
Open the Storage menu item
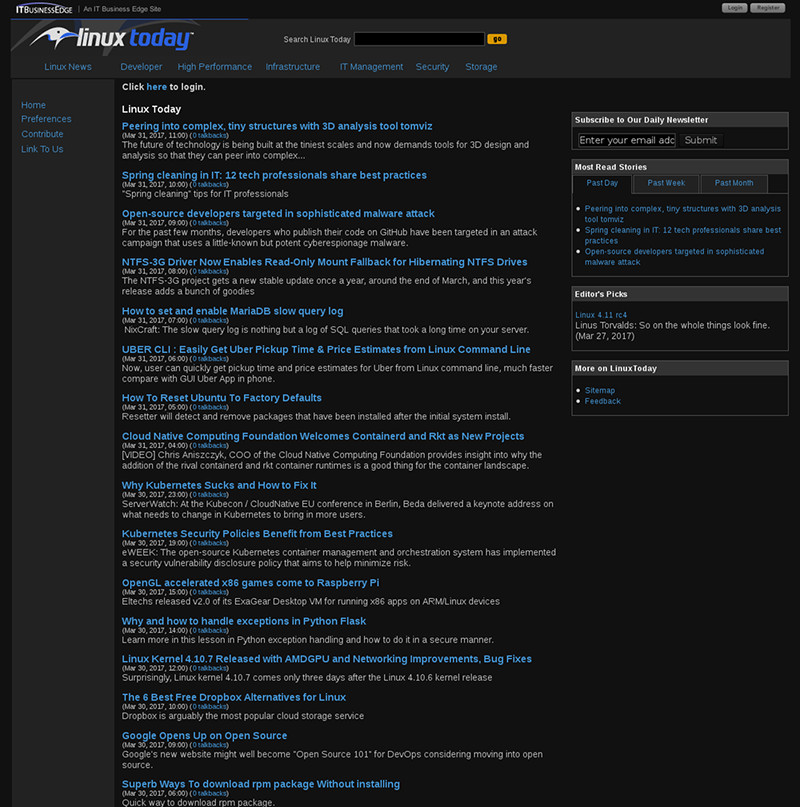pyautogui.click(x=481, y=67)
